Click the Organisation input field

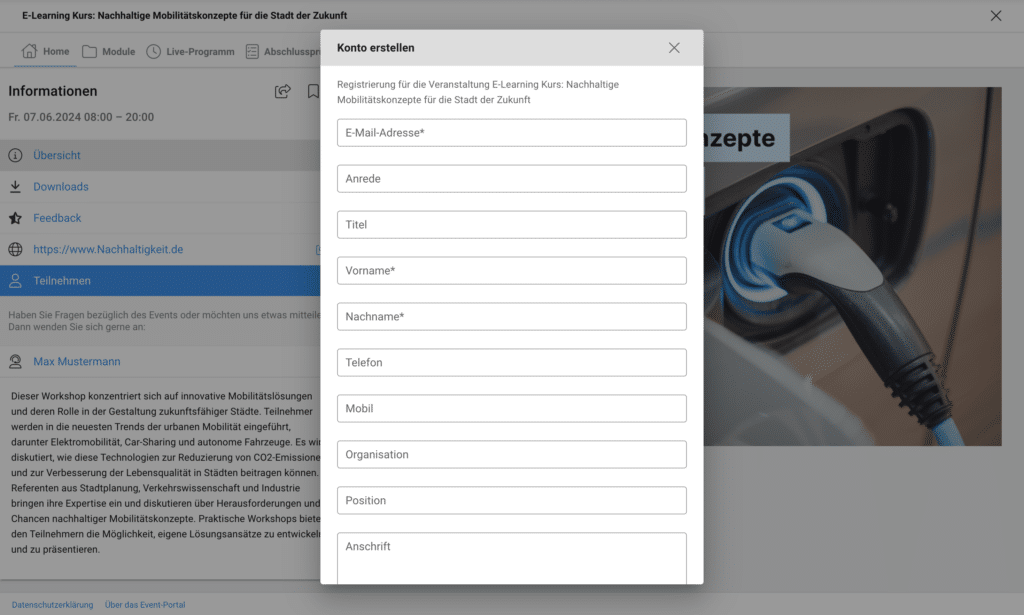click(x=511, y=455)
